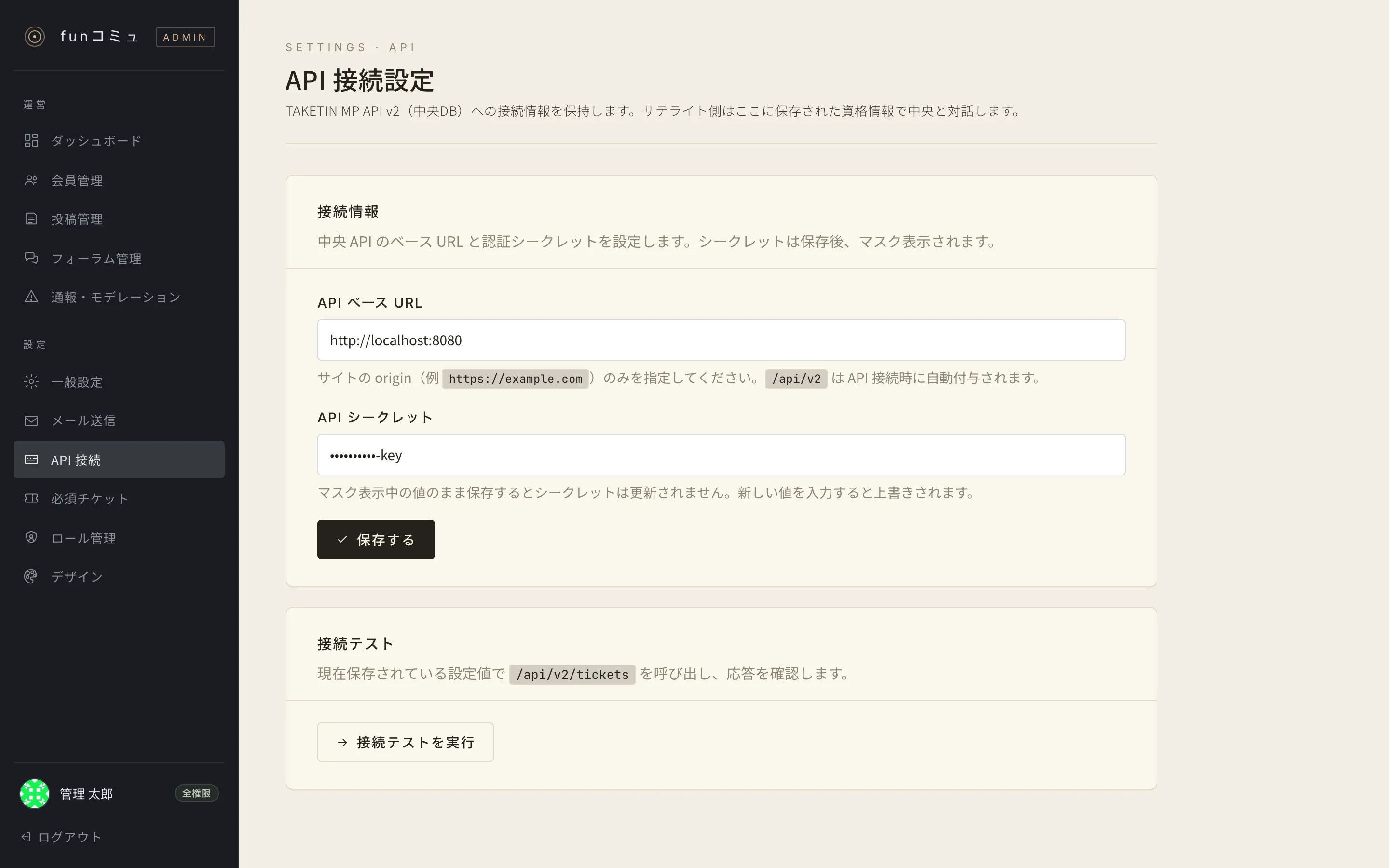Click the https://example.com code snippet
This screenshot has width=1389, height=868.
pos(515,379)
